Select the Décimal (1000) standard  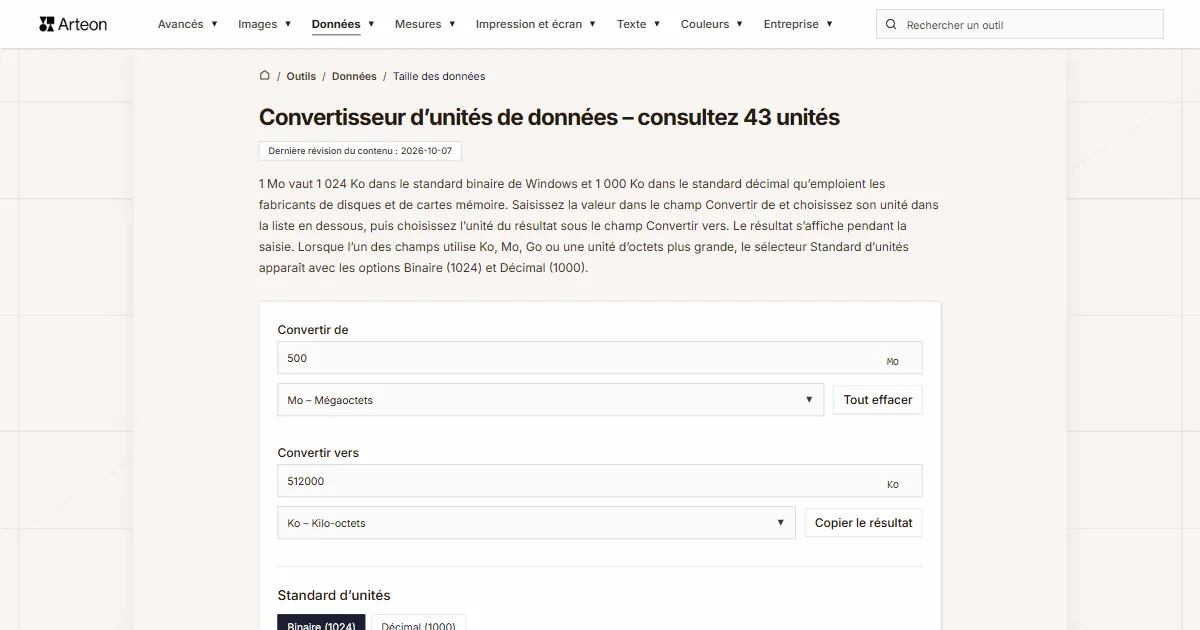418,624
